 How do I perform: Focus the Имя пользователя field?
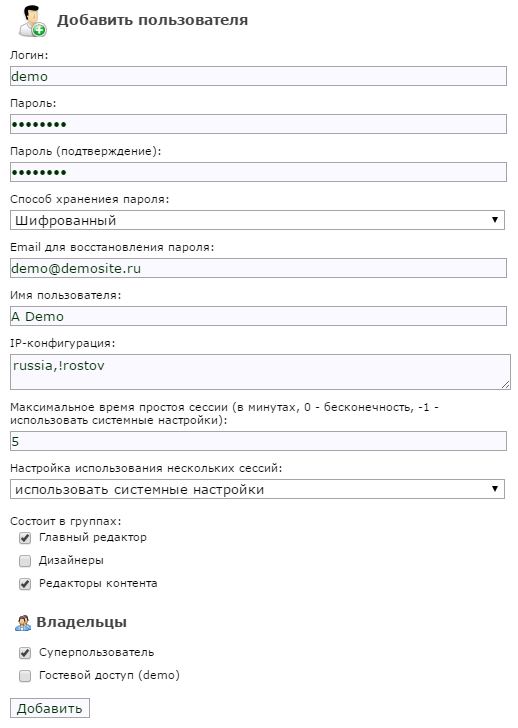coord(258,316)
